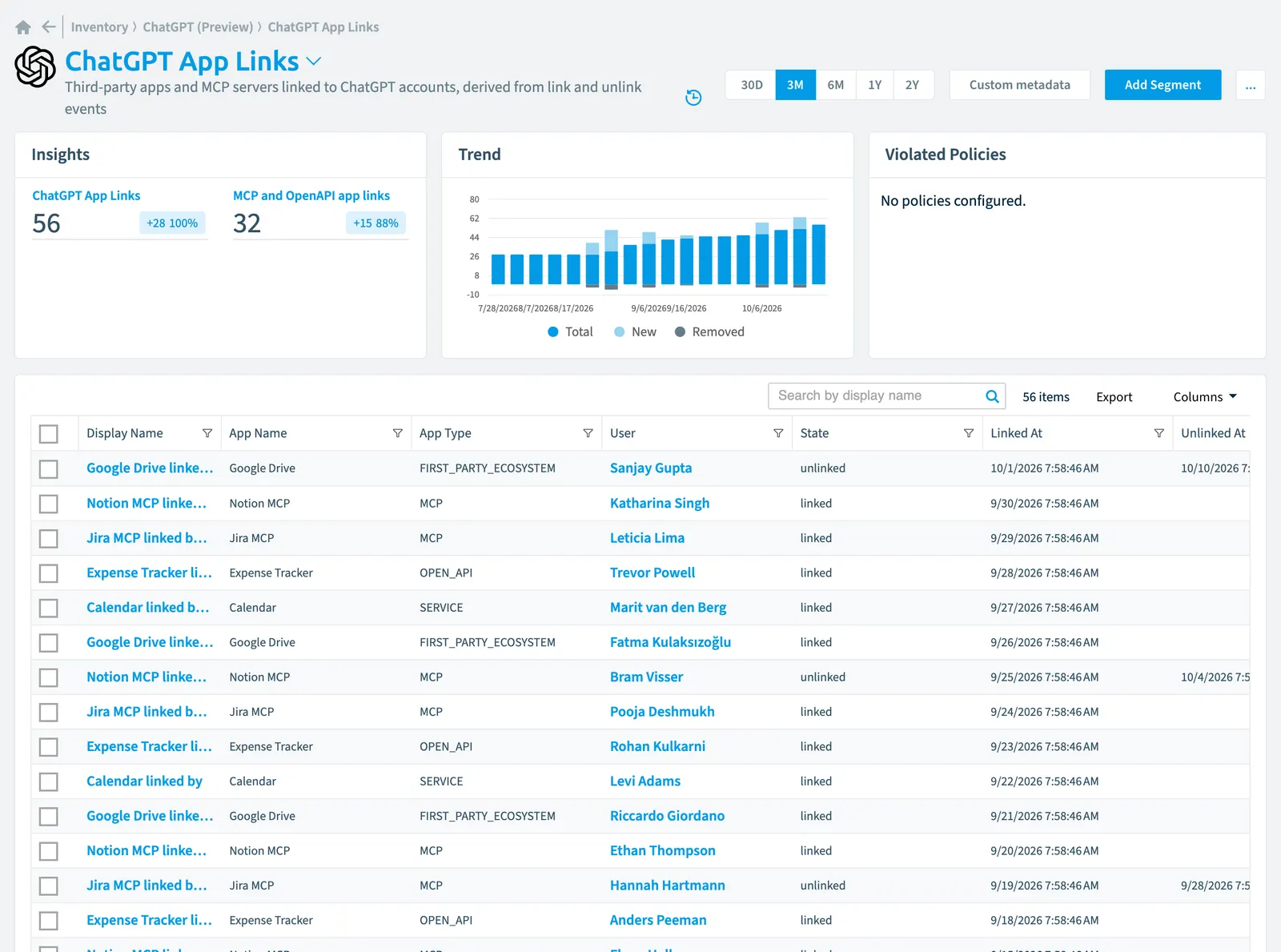Toggle the New legend marker
The width and height of the screenshot is (1281, 952).
coord(620,332)
